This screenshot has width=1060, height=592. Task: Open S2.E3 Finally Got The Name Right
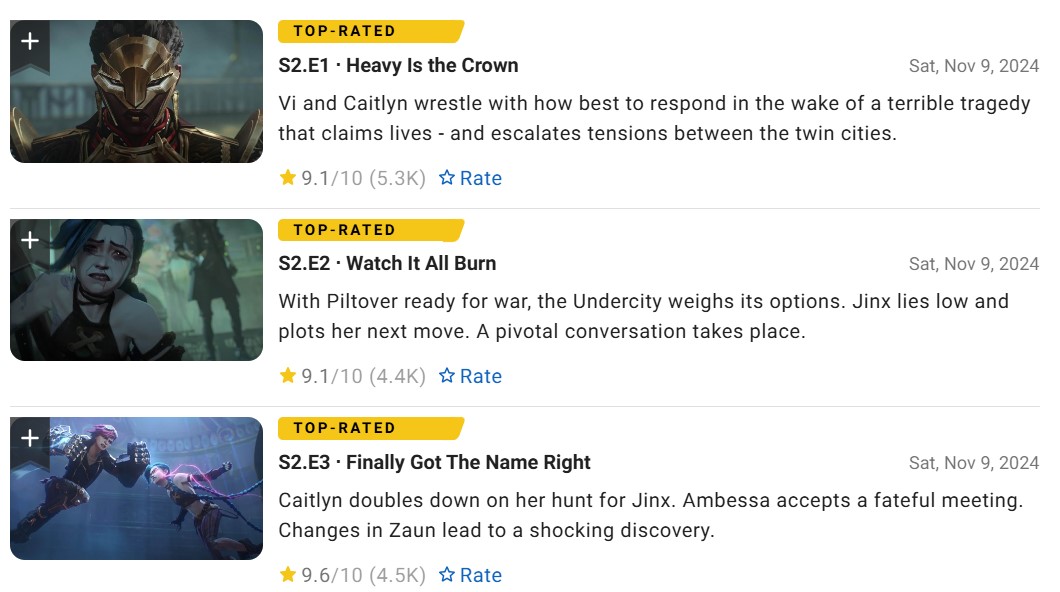[435, 462]
